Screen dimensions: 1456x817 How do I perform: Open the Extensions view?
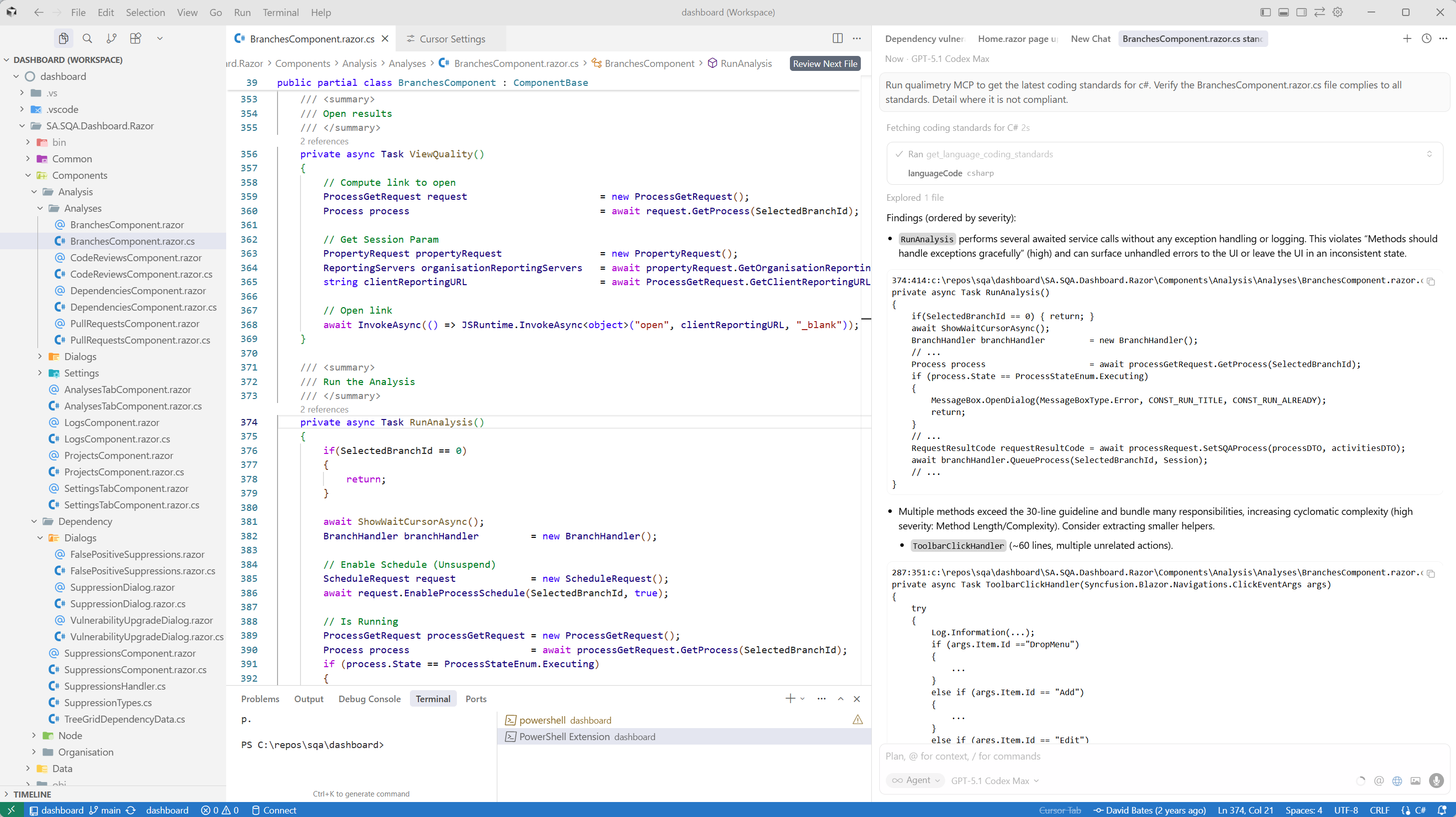(135, 38)
